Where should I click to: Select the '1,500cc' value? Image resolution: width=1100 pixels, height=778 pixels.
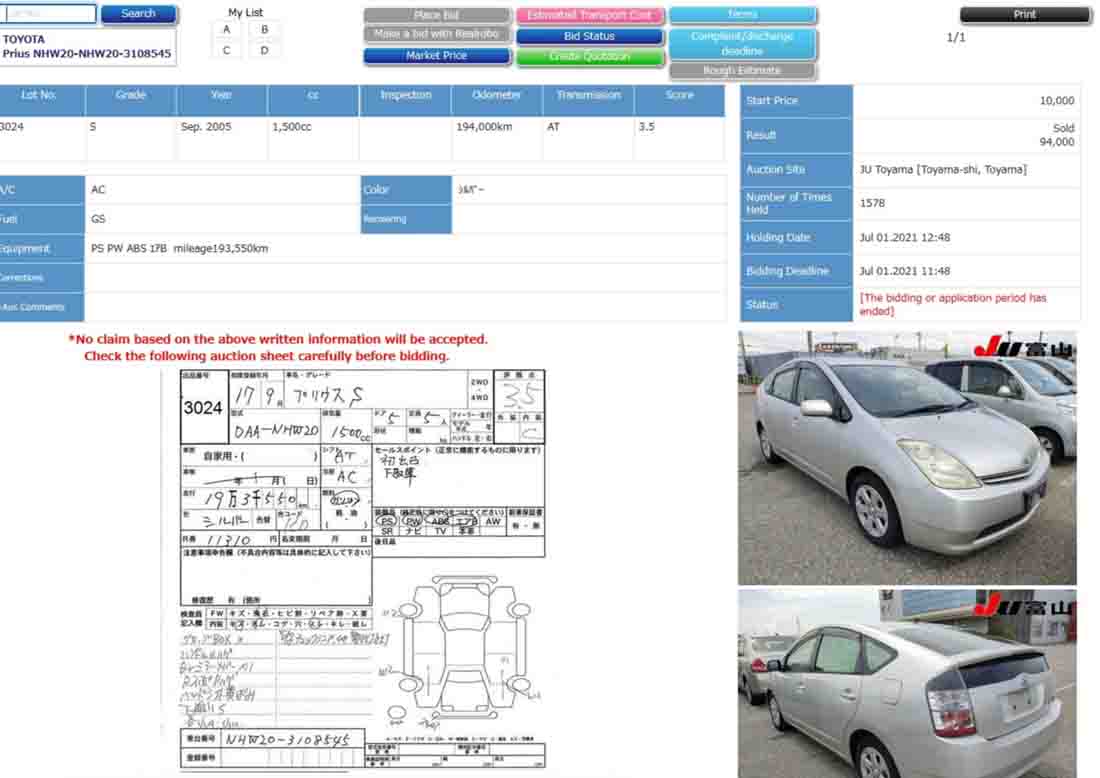point(292,127)
